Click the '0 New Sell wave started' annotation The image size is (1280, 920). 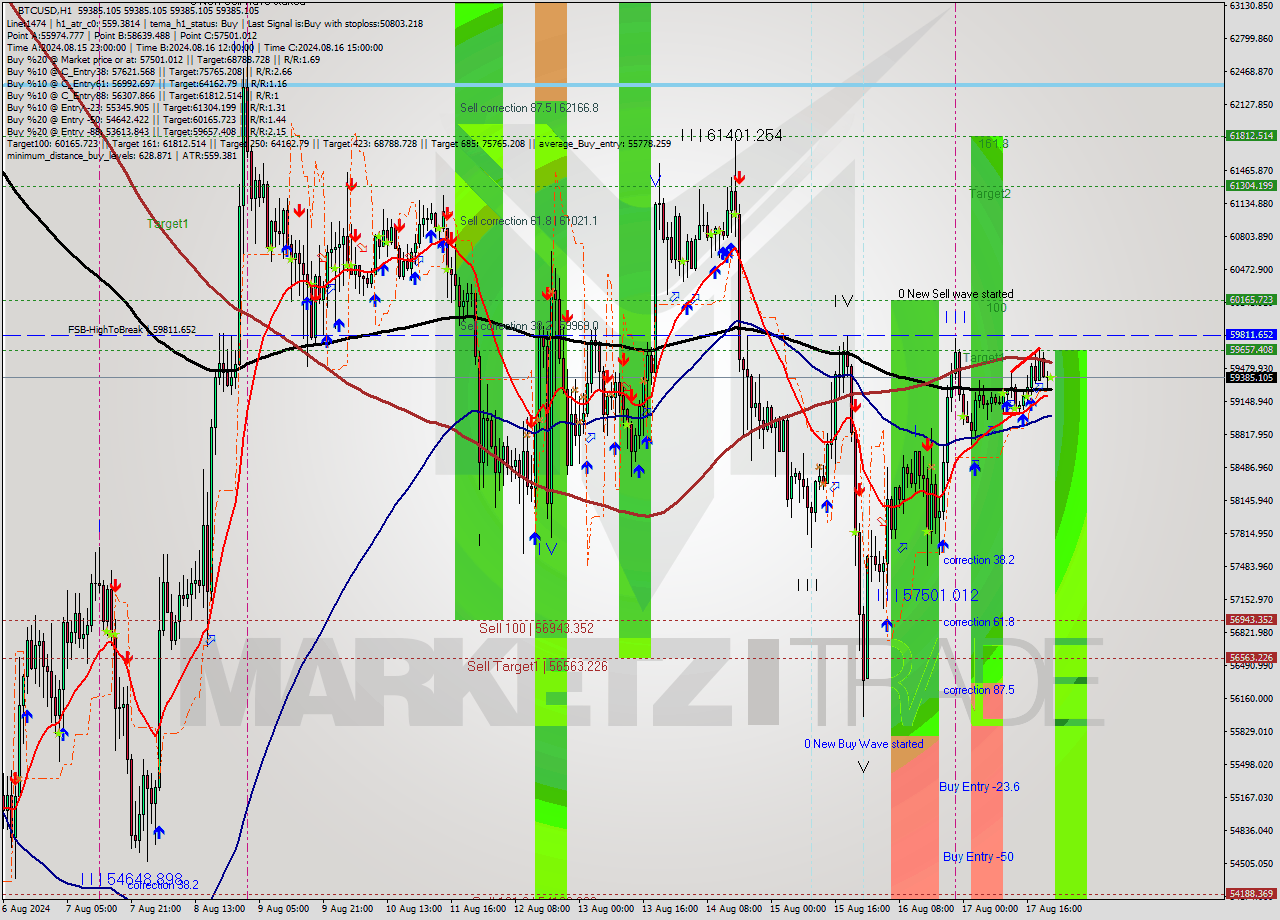pyautogui.click(x=955, y=294)
